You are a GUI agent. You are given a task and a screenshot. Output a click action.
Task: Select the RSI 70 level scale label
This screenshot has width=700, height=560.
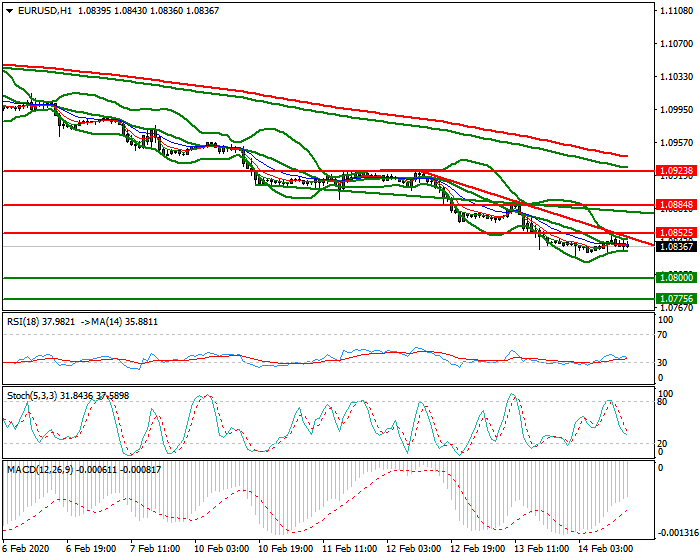(x=663, y=335)
